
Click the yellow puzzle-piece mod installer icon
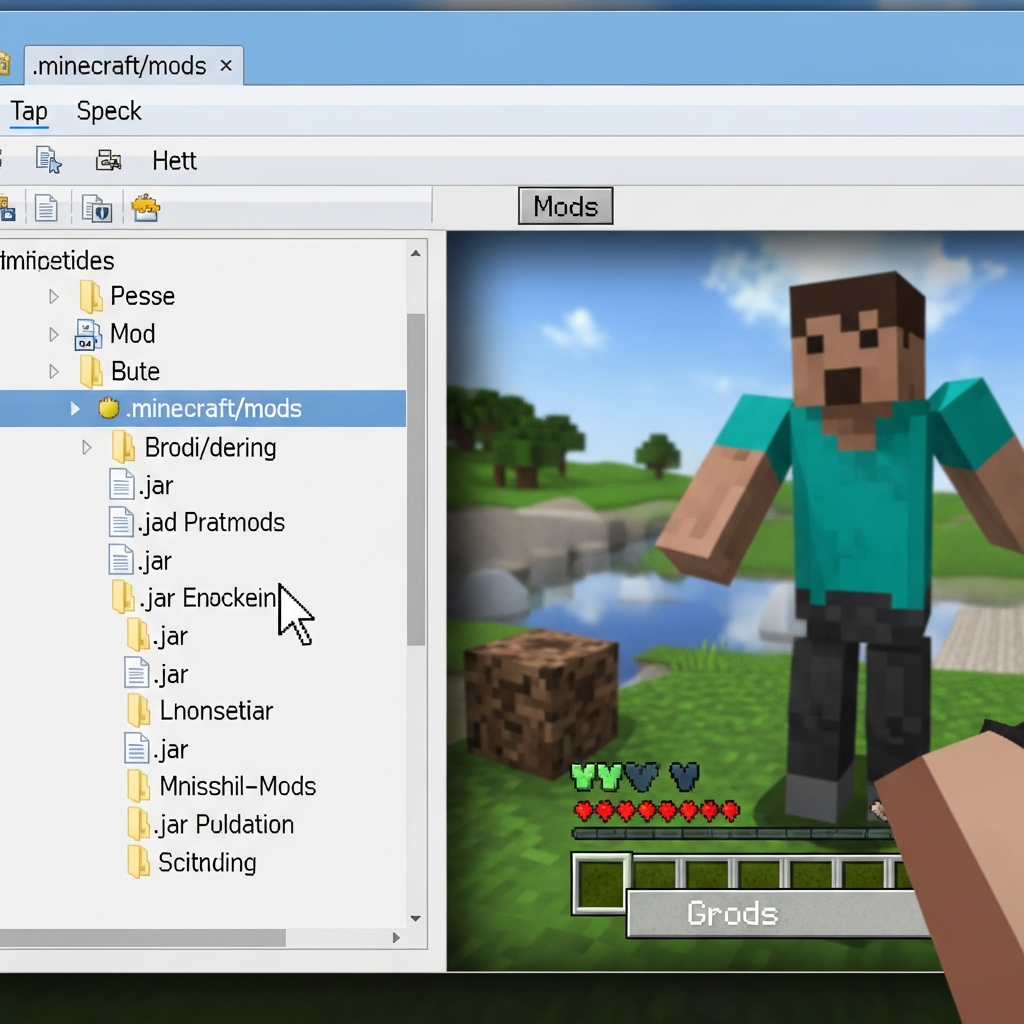point(146,208)
